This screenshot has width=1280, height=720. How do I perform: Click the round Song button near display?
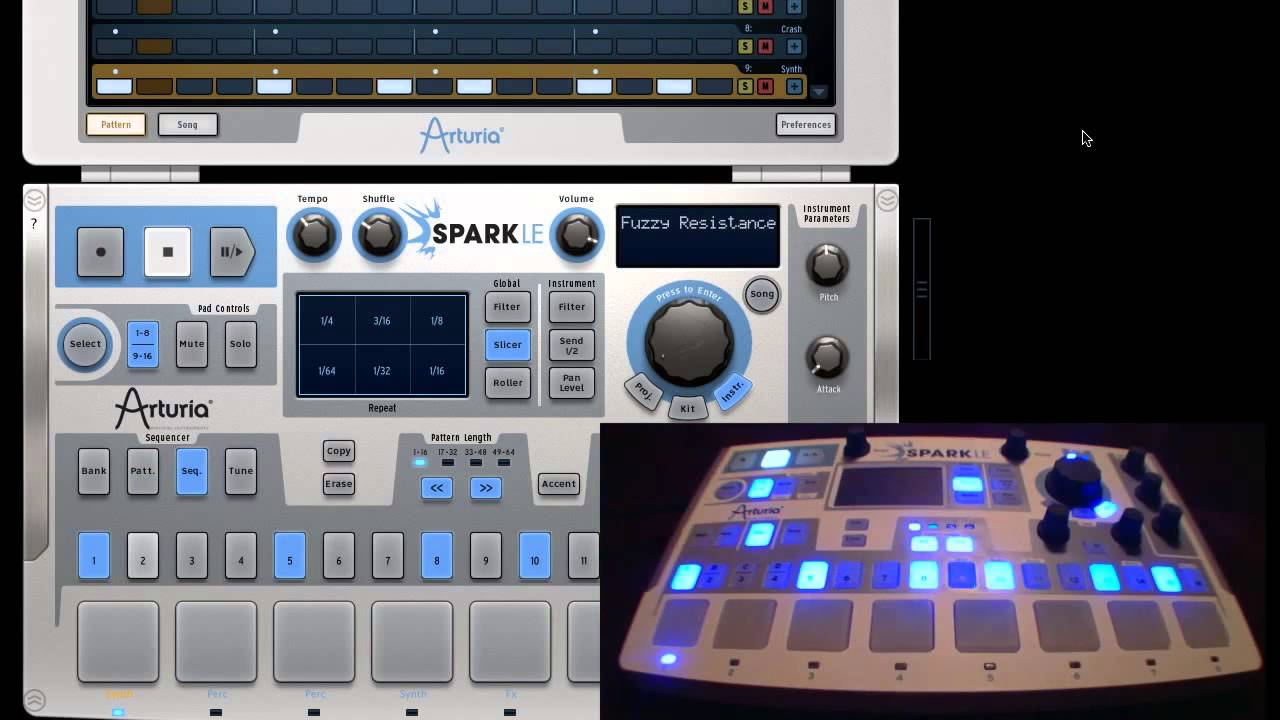point(762,294)
